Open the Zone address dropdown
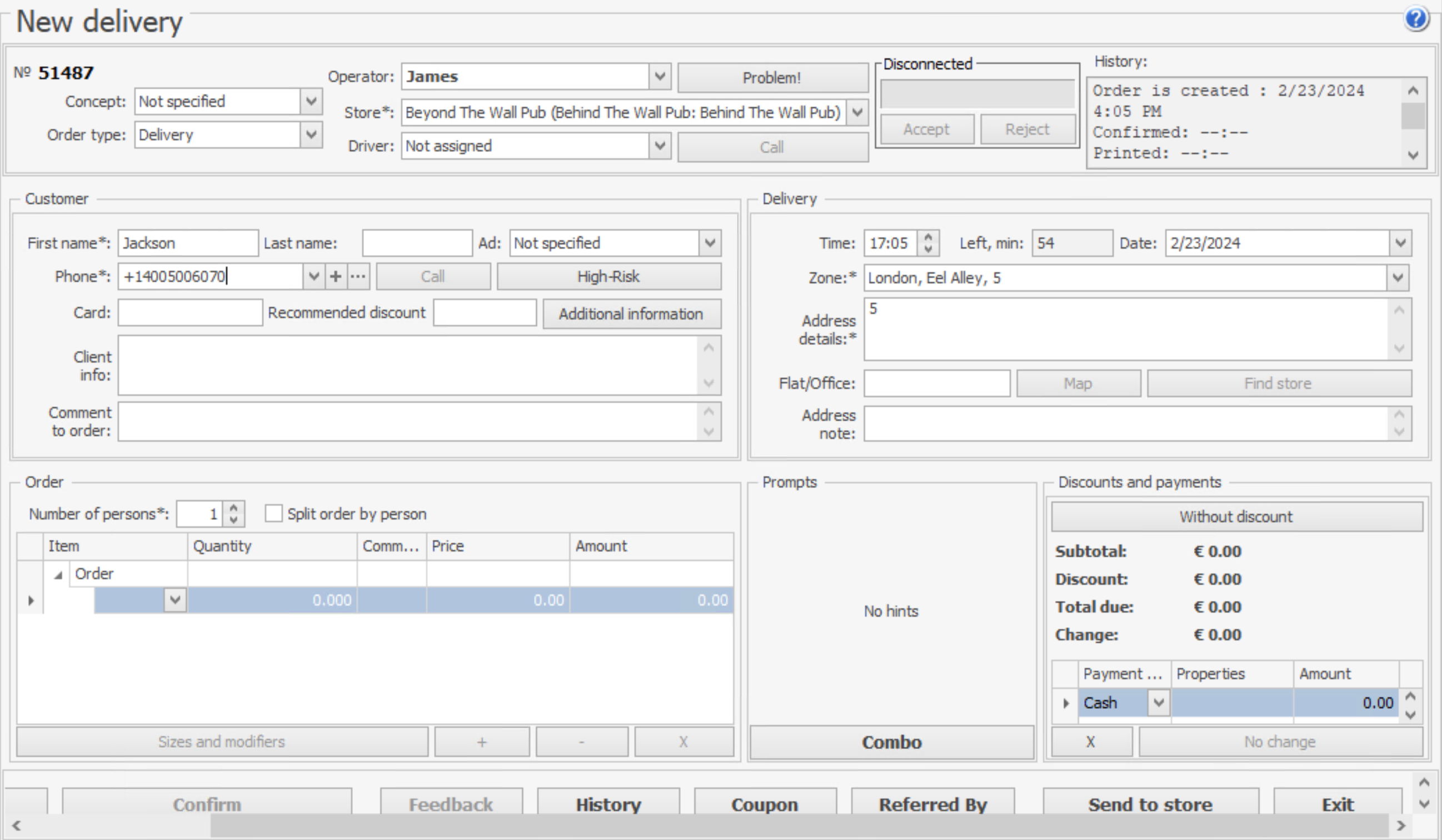 pyautogui.click(x=1398, y=278)
